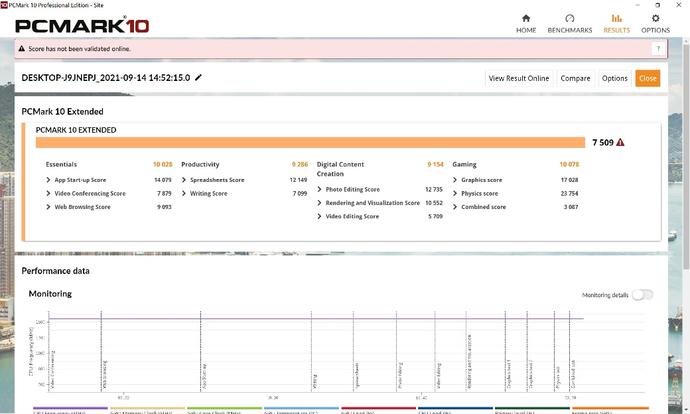Viewport: 690px width, 414px height.
Task: Click the Monitoring section heading
Action: tap(50, 293)
